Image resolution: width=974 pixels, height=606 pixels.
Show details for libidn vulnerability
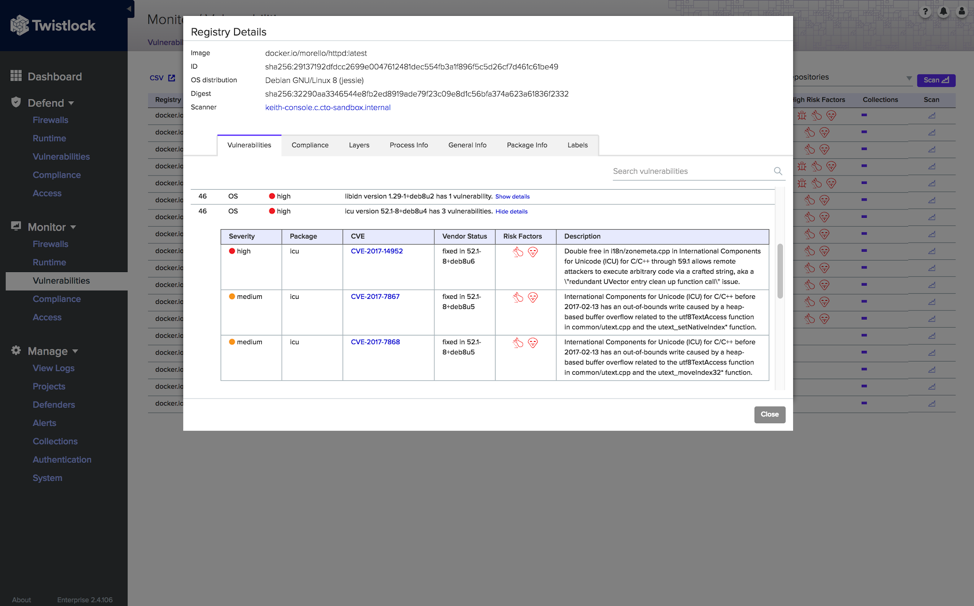(512, 197)
